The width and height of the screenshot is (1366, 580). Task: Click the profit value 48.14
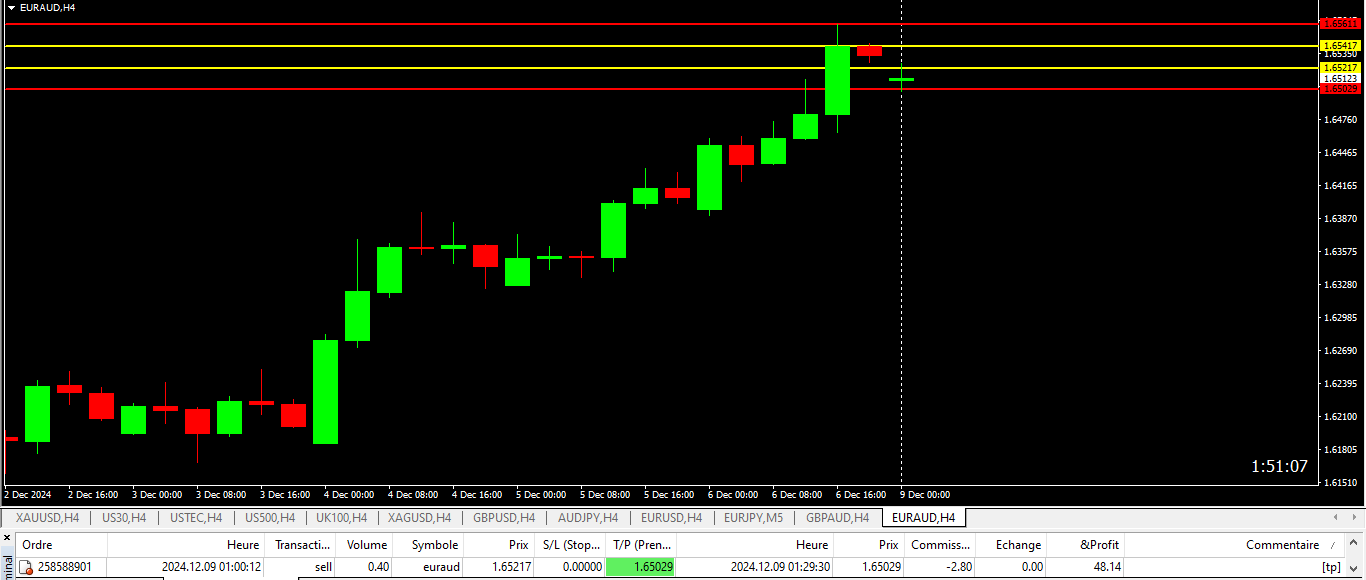pos(1107,567)
